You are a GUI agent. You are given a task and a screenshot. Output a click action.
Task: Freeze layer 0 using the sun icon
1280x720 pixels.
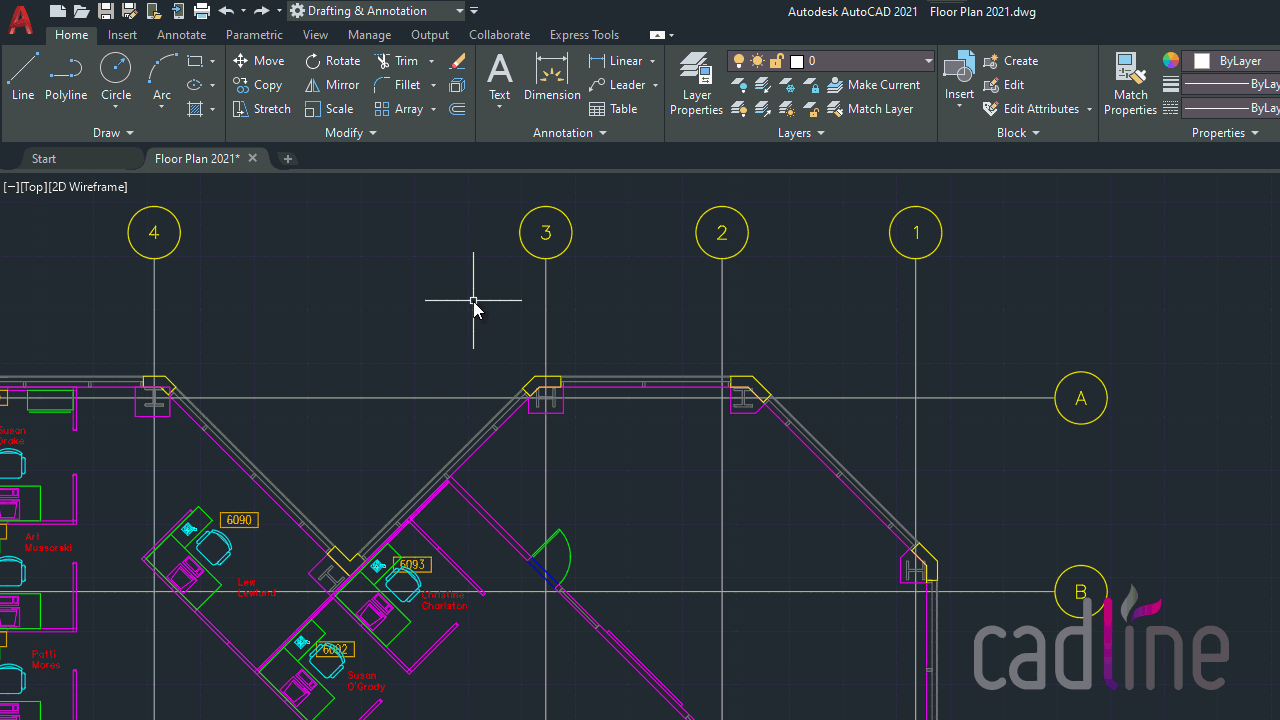757,60
